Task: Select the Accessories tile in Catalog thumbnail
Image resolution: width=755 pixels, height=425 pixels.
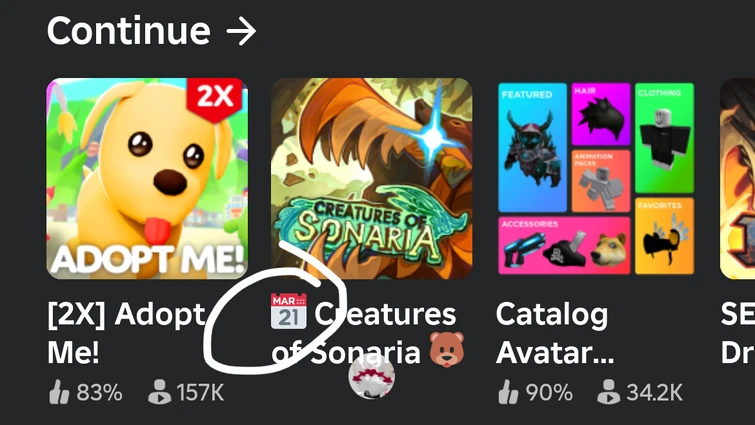Action: tap(564, 245)
